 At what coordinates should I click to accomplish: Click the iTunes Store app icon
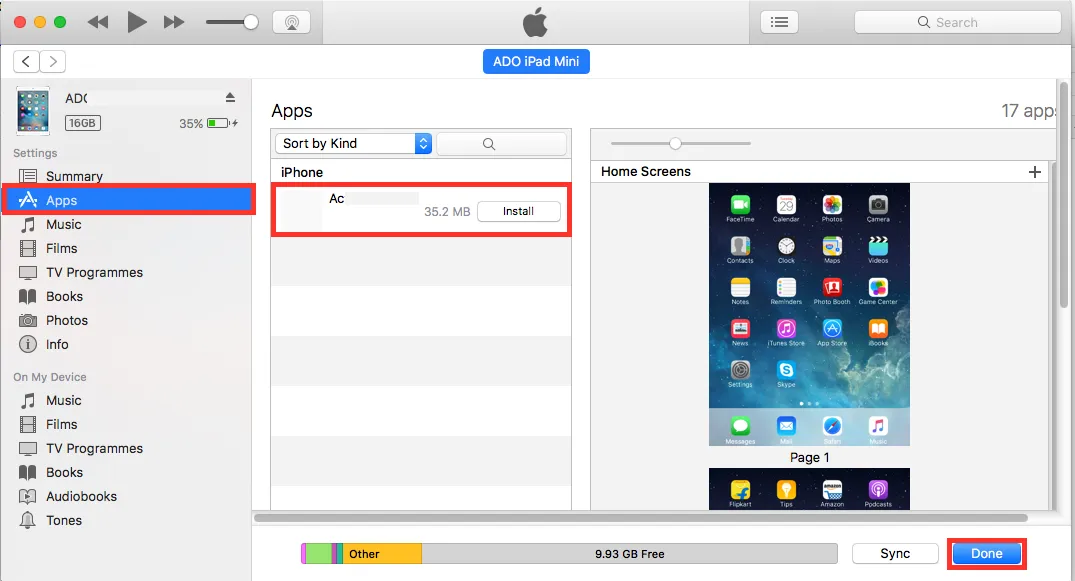786,329
